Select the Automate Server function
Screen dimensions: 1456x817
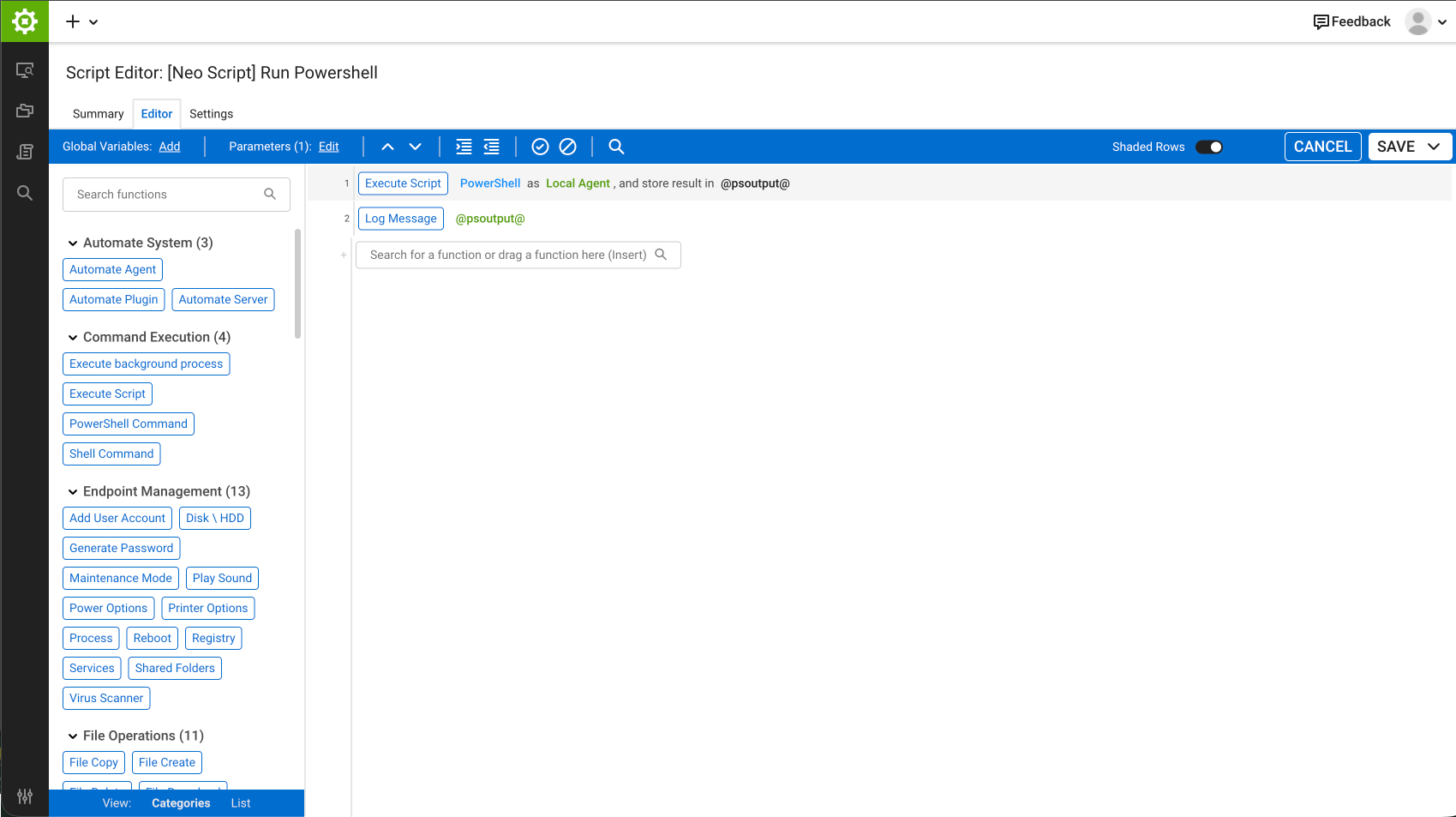pyautogui.click(x=223, y=300)
